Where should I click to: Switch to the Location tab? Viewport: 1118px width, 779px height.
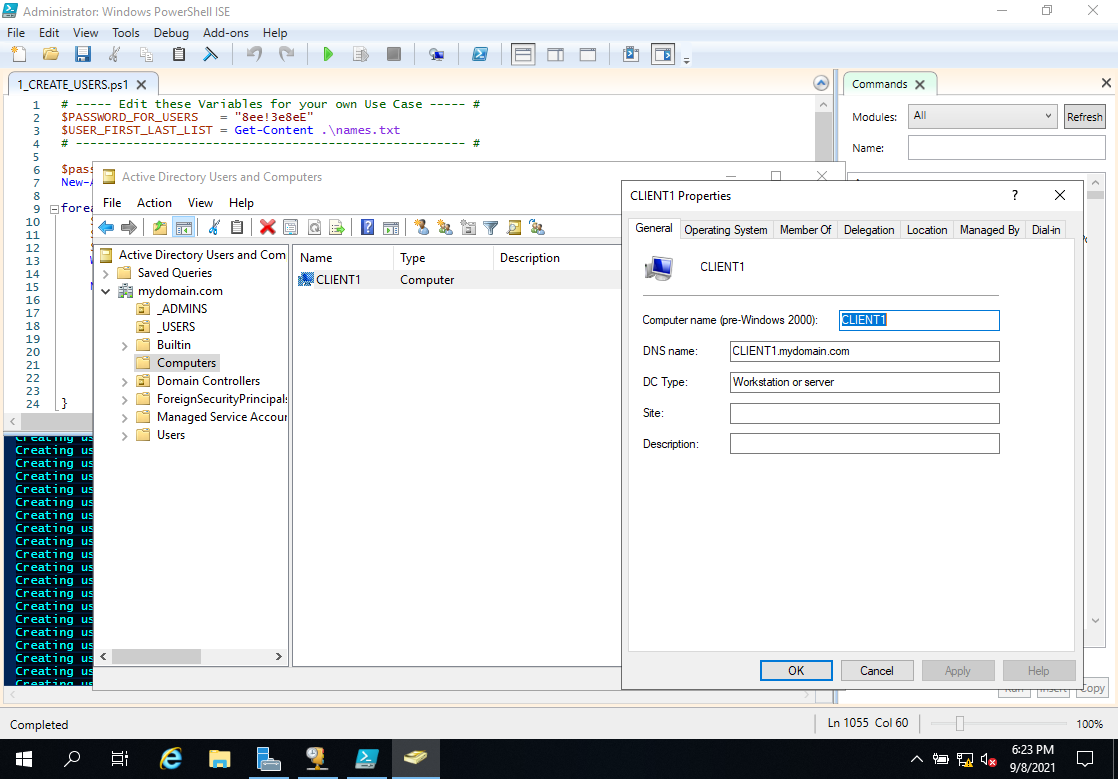pyautogui.click(x=927, y=229)
